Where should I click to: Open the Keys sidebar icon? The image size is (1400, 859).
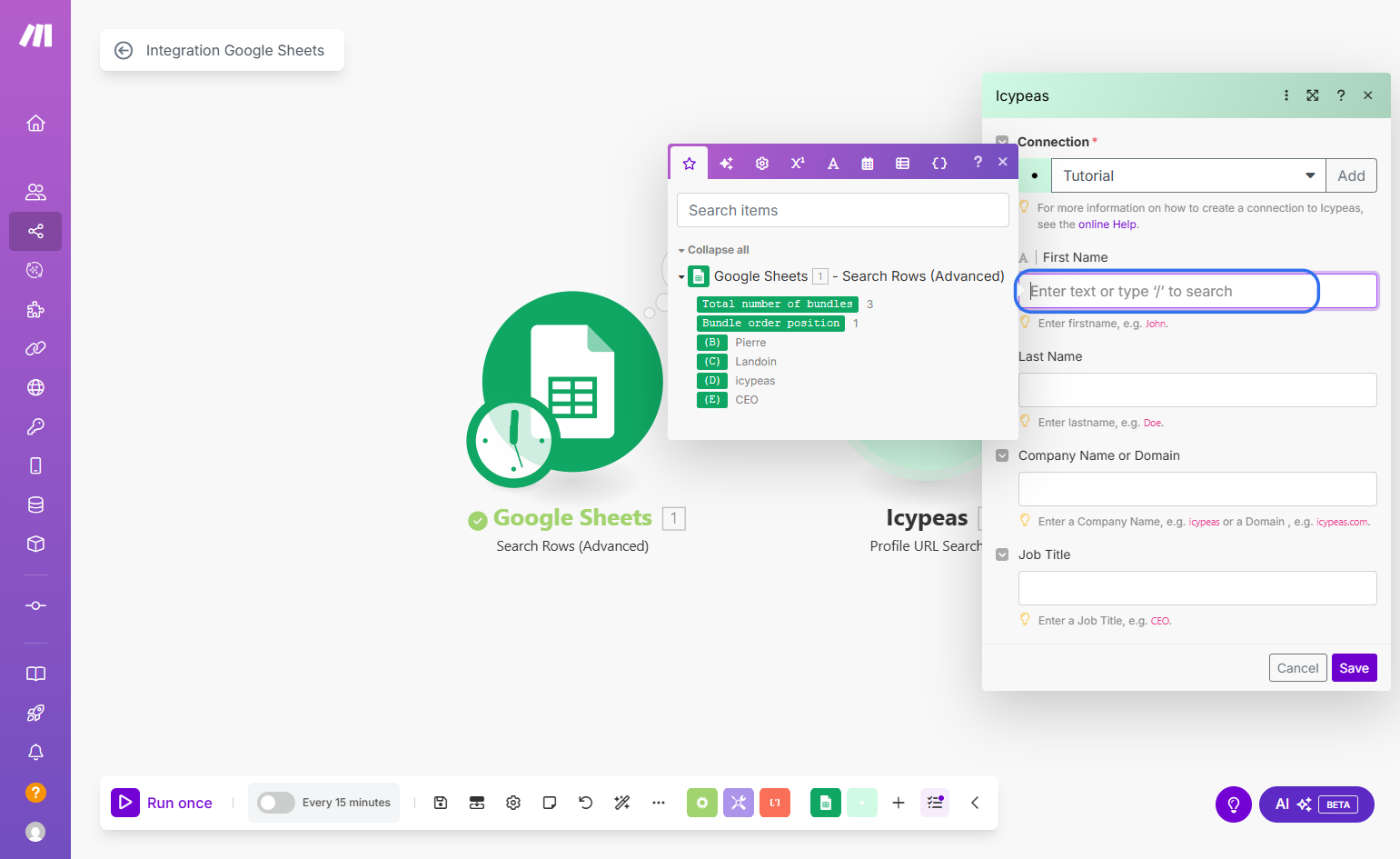pyautogui.click(x=35, y=426)
